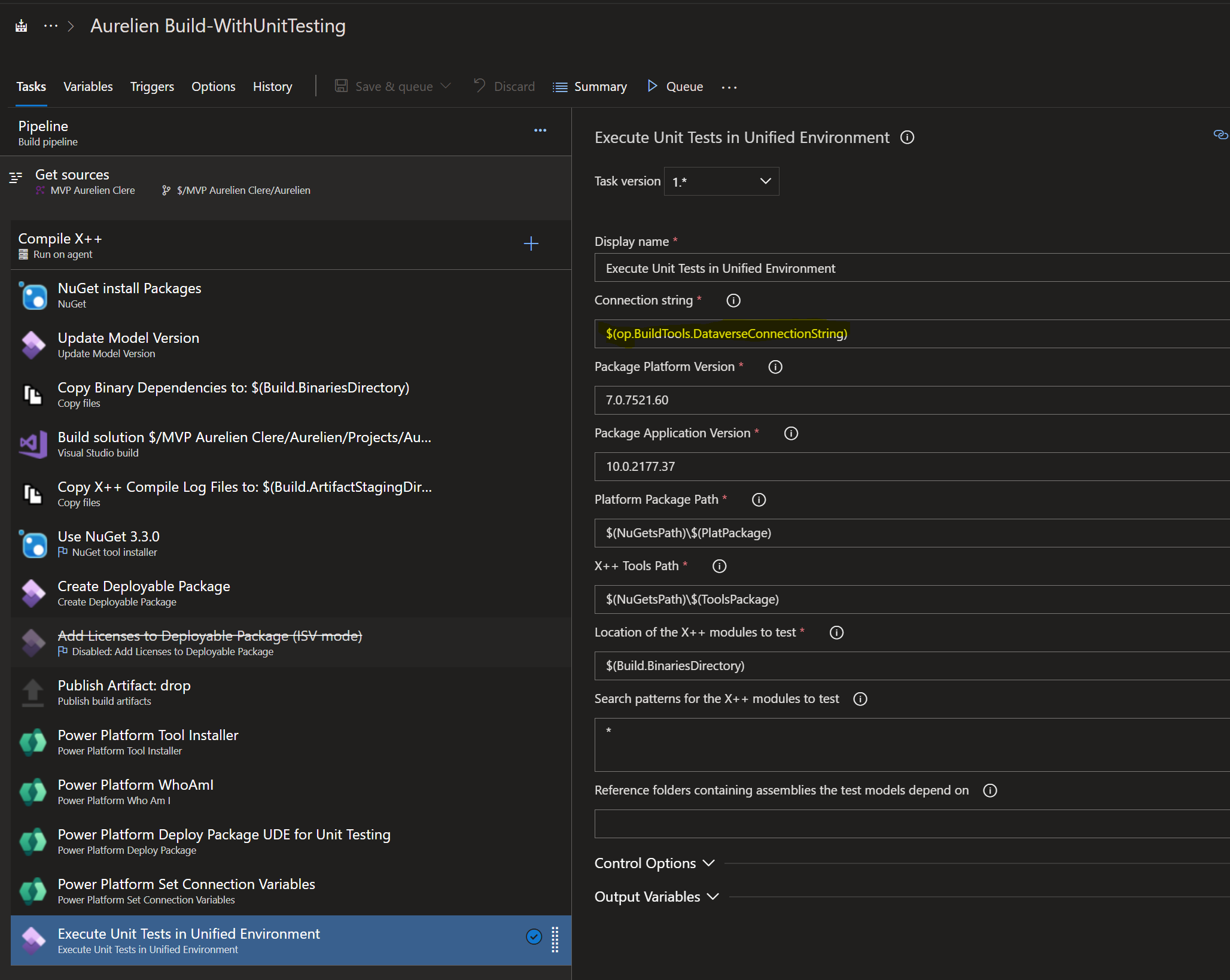Click the Create Deployable Package task icon
The height and width of the screenshot is (980, 1230).
point(34,594)
